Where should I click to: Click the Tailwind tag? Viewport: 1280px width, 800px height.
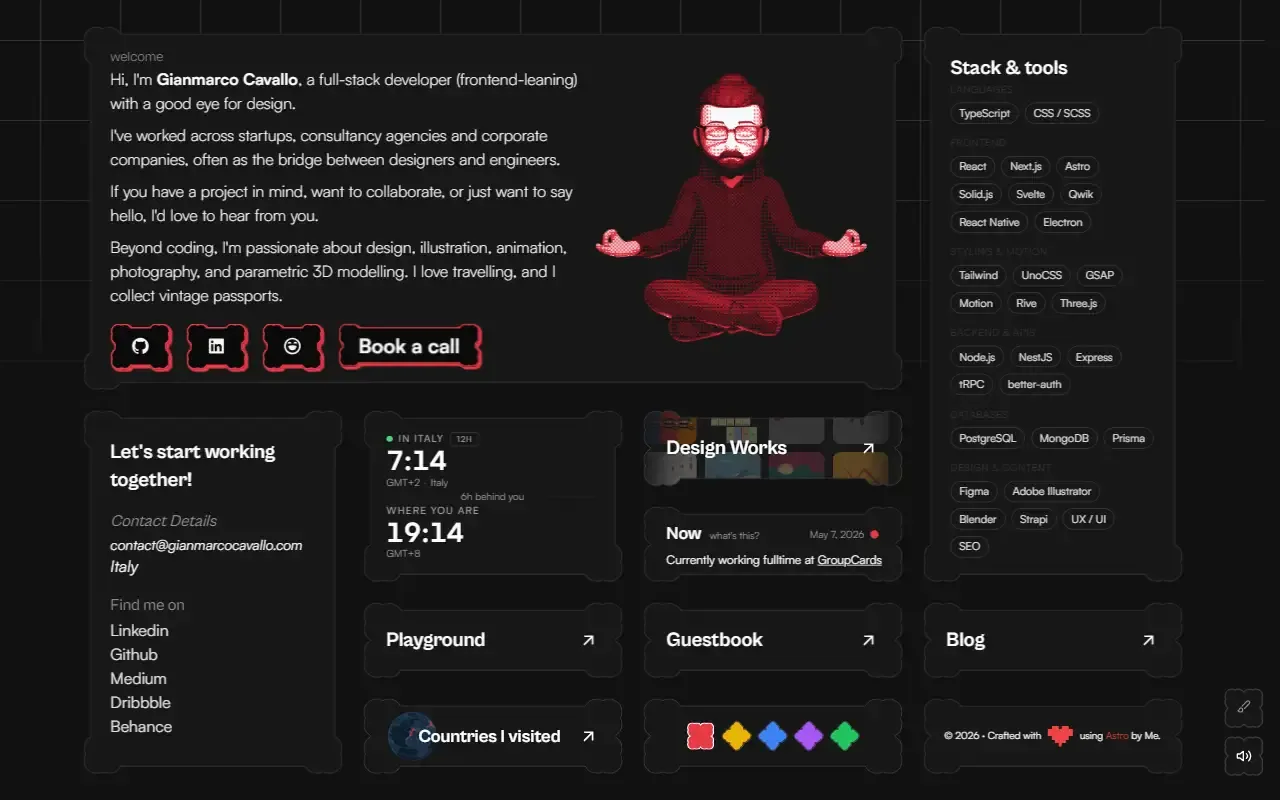[x=978, y=275]
